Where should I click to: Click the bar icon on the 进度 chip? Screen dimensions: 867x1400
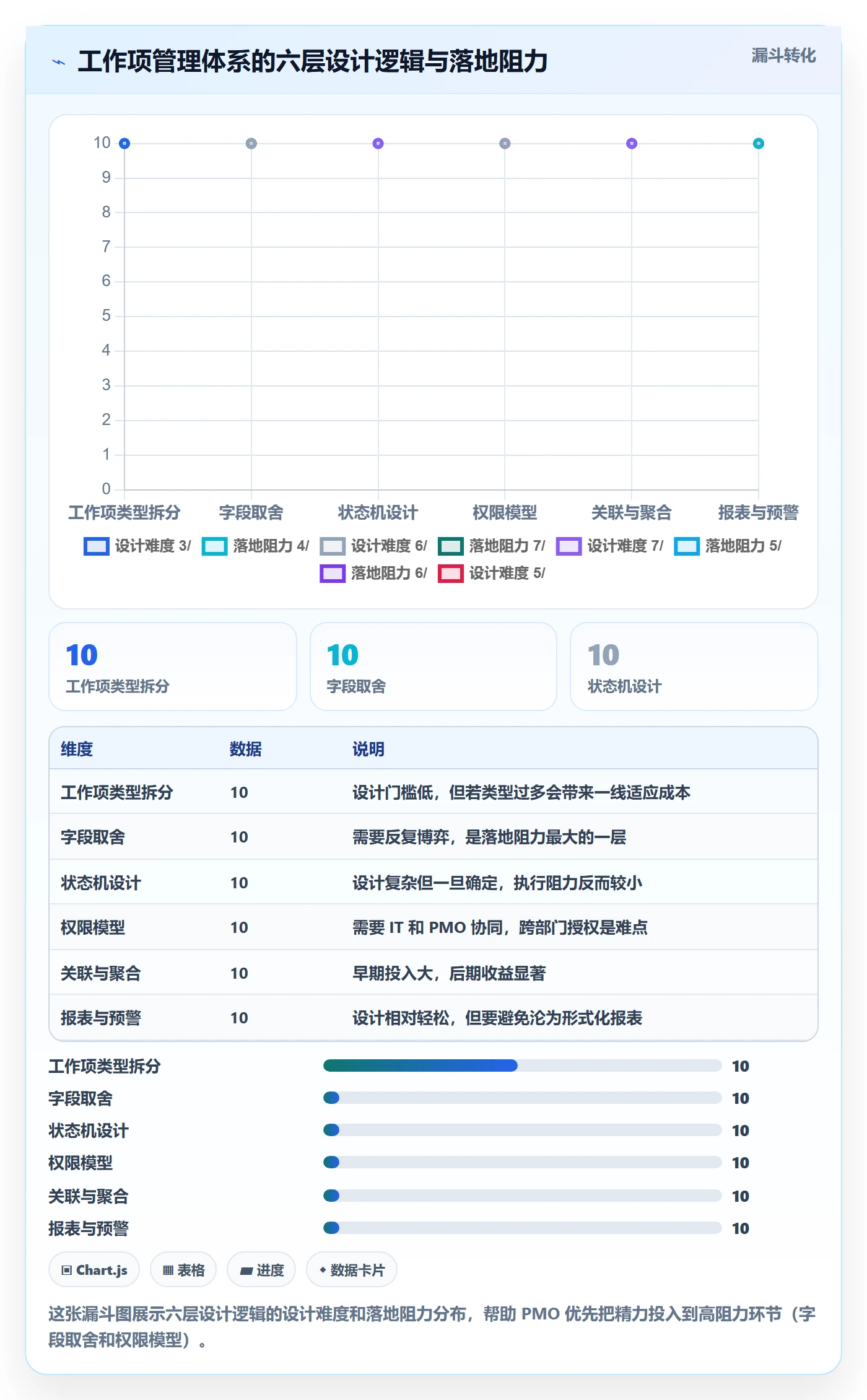point(246,1271)
